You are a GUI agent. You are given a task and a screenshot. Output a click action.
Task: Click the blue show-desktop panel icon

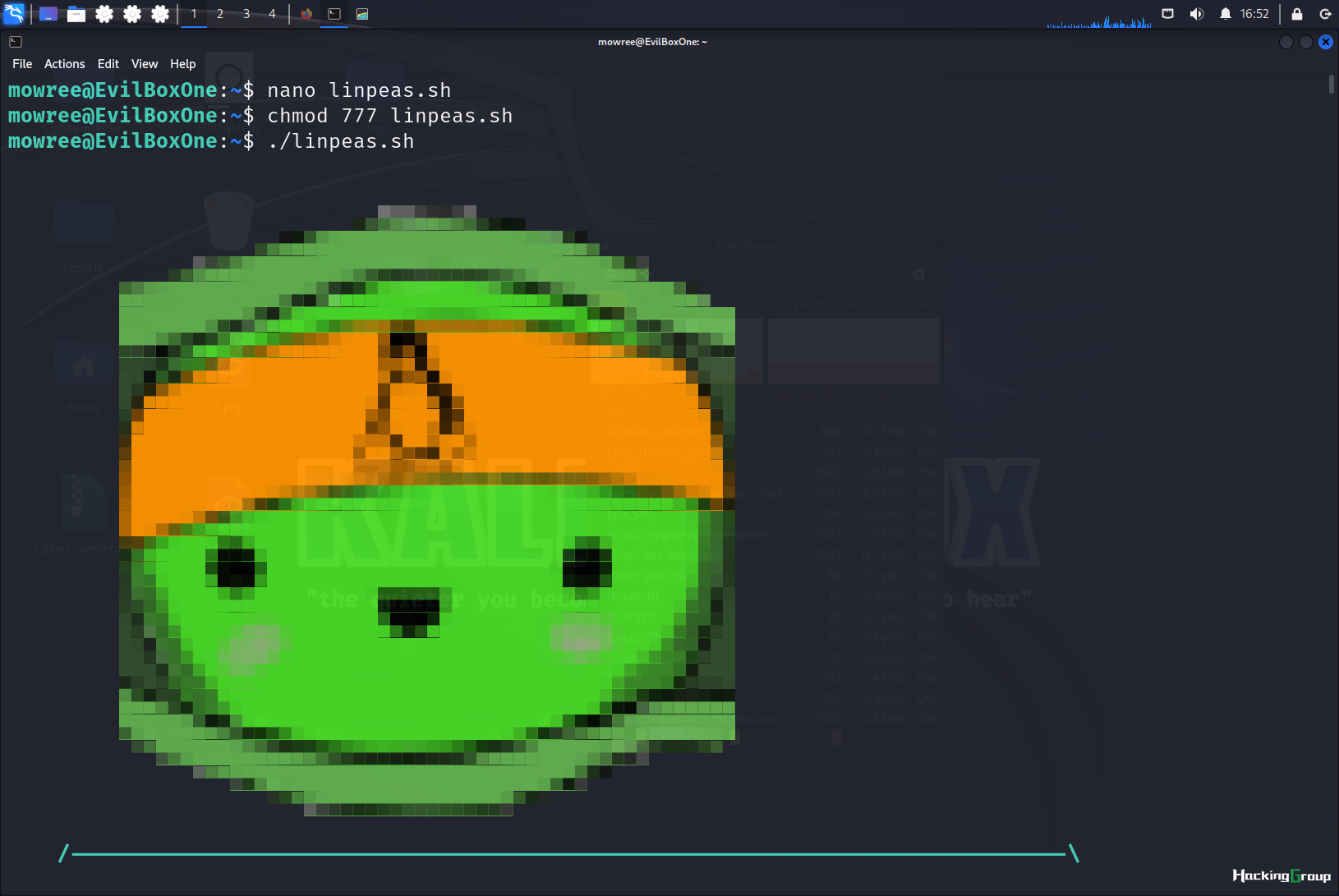click(x=48, y=14)
